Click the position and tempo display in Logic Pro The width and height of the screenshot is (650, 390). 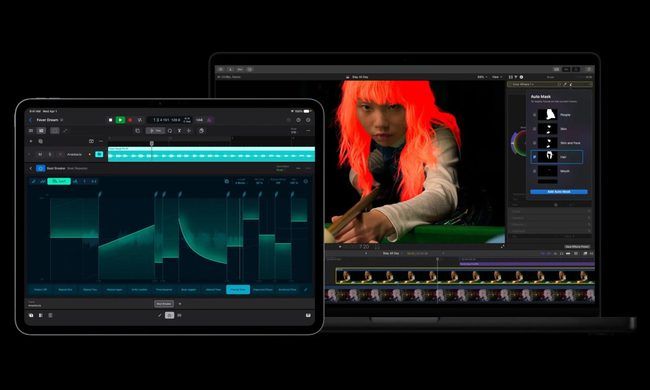point(169,120)
